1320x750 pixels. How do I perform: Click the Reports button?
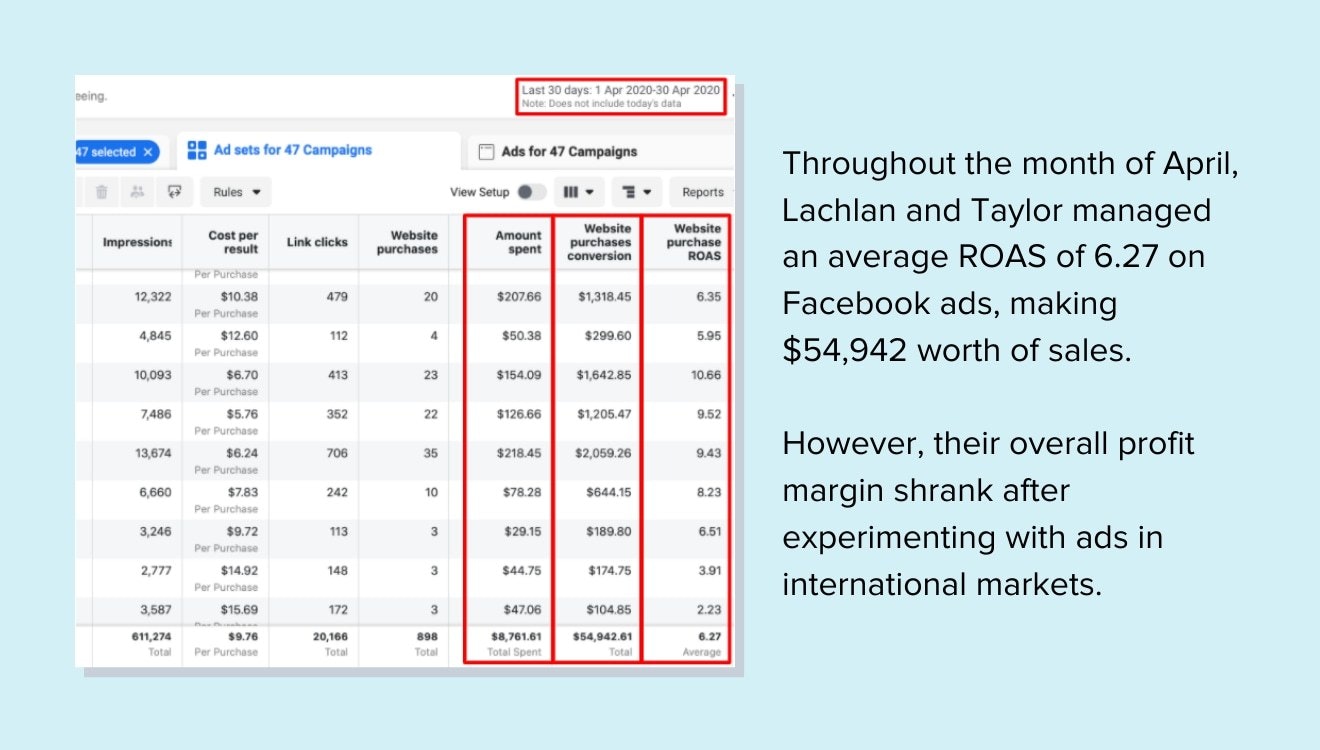tap(702, 192)
